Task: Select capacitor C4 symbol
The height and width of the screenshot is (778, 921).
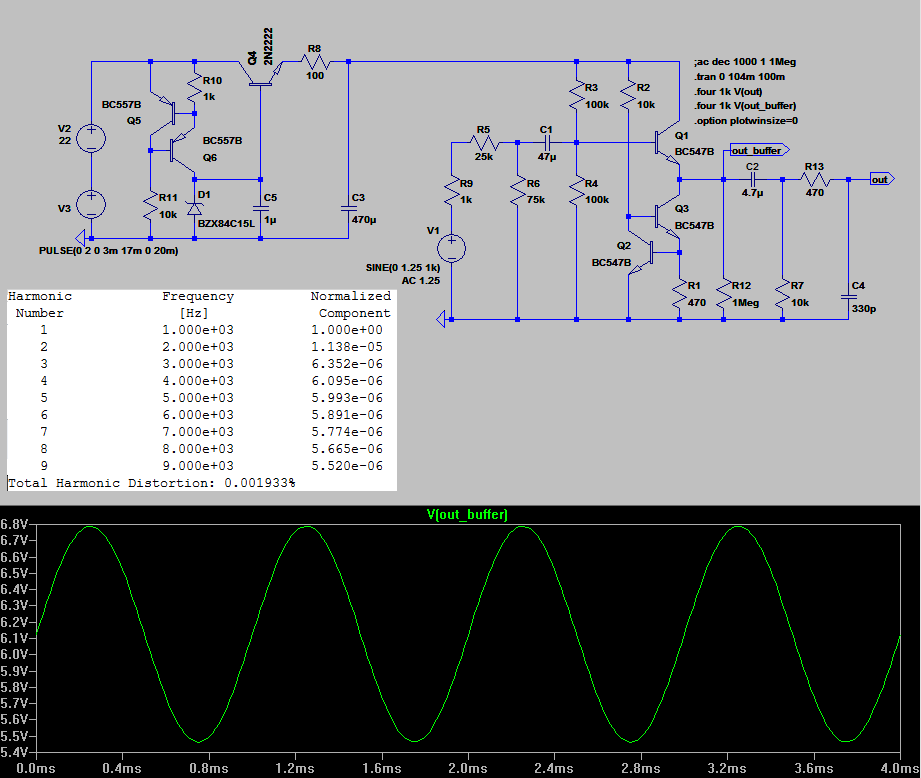Action: point(848,297)
